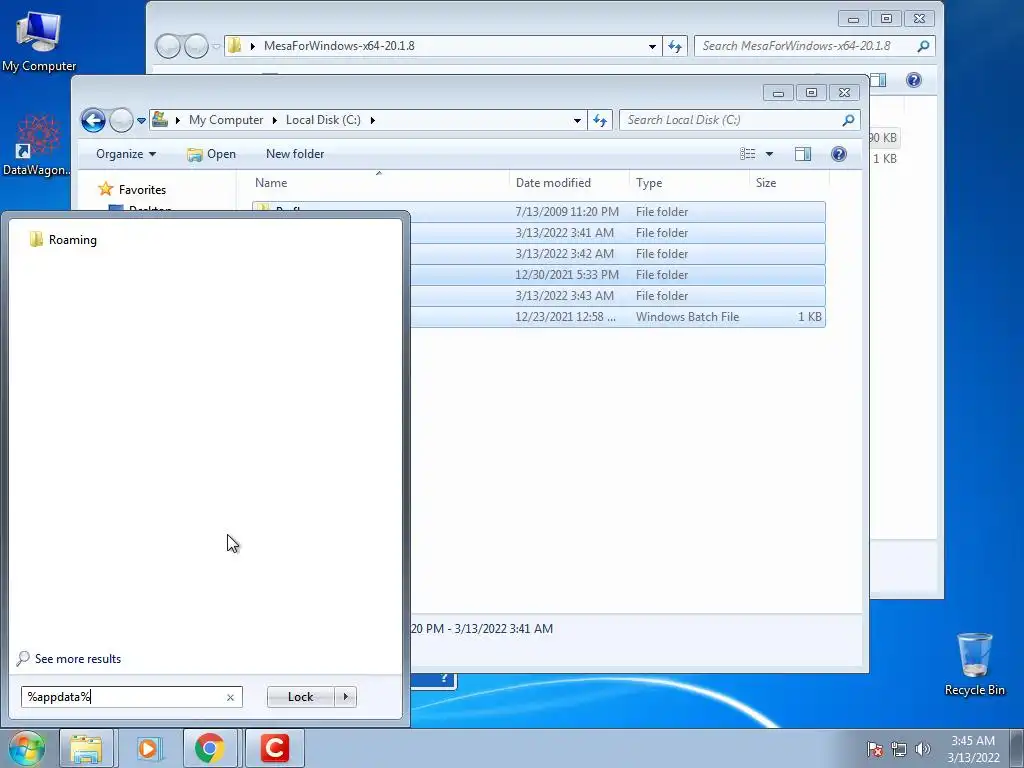Image resolution: width=1024 pixels, height=768 pixels.
Task: Click the Forward button in Local Disk window
Action: point(121,120)
